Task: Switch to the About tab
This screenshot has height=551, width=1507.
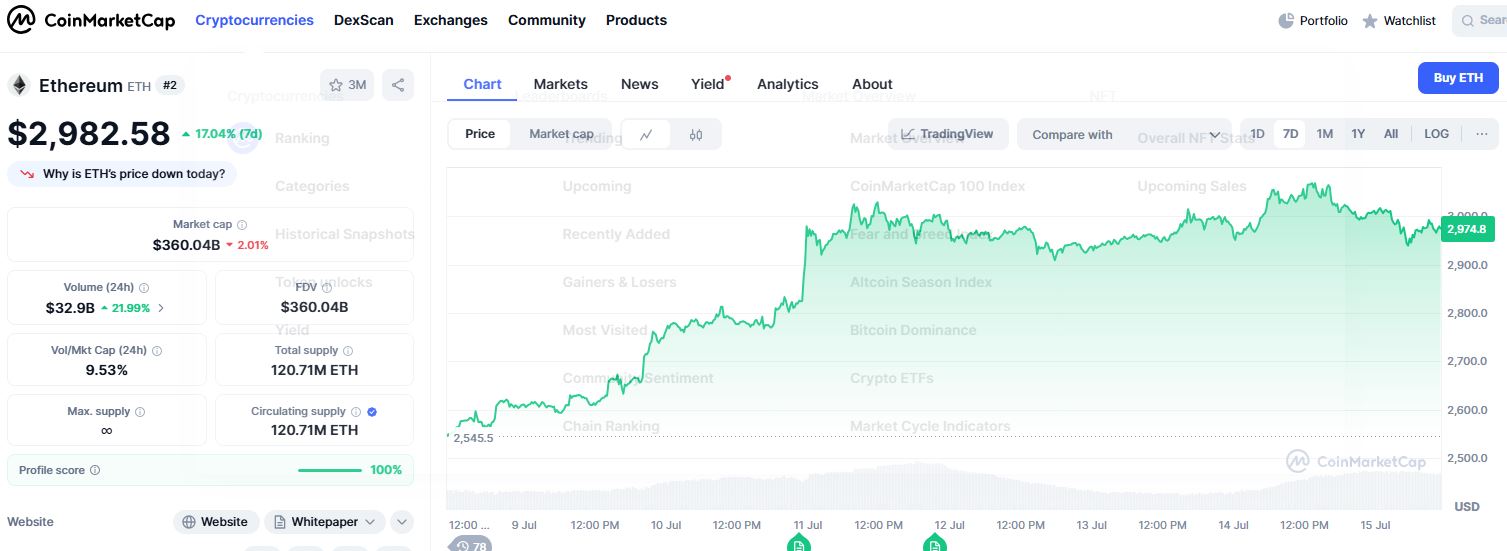Action: pos(872,84)
